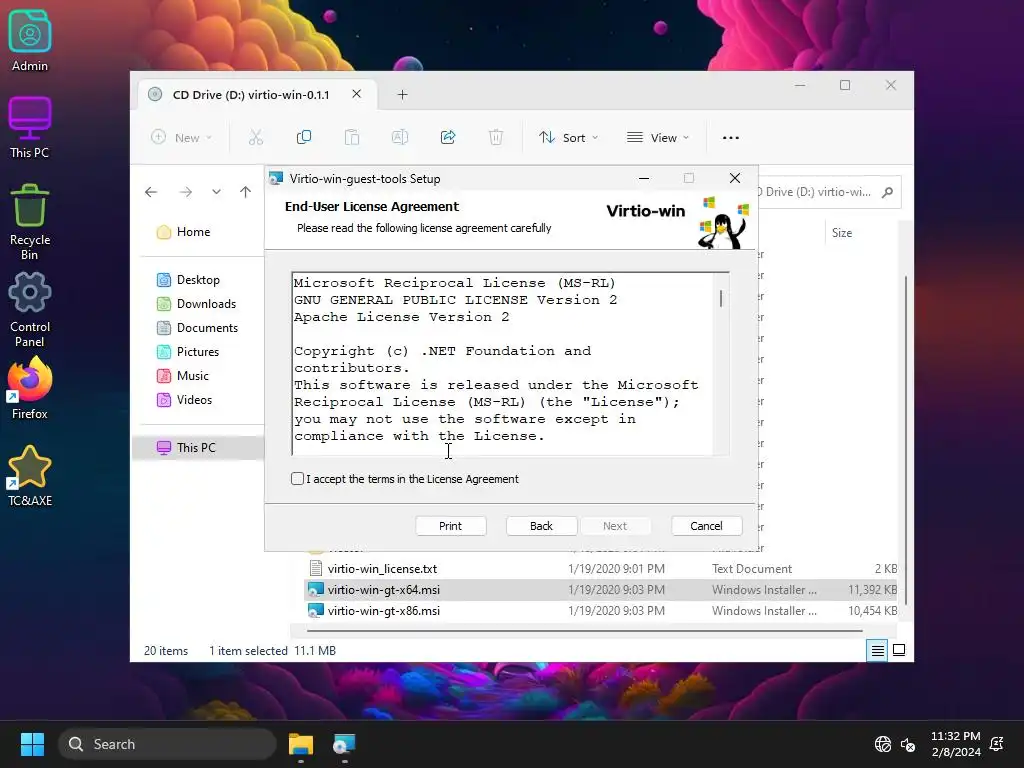Cancel the Virtio-win guest tools setup
Viewport: 1024px width, 768px height.
click(x=707, y=526)
